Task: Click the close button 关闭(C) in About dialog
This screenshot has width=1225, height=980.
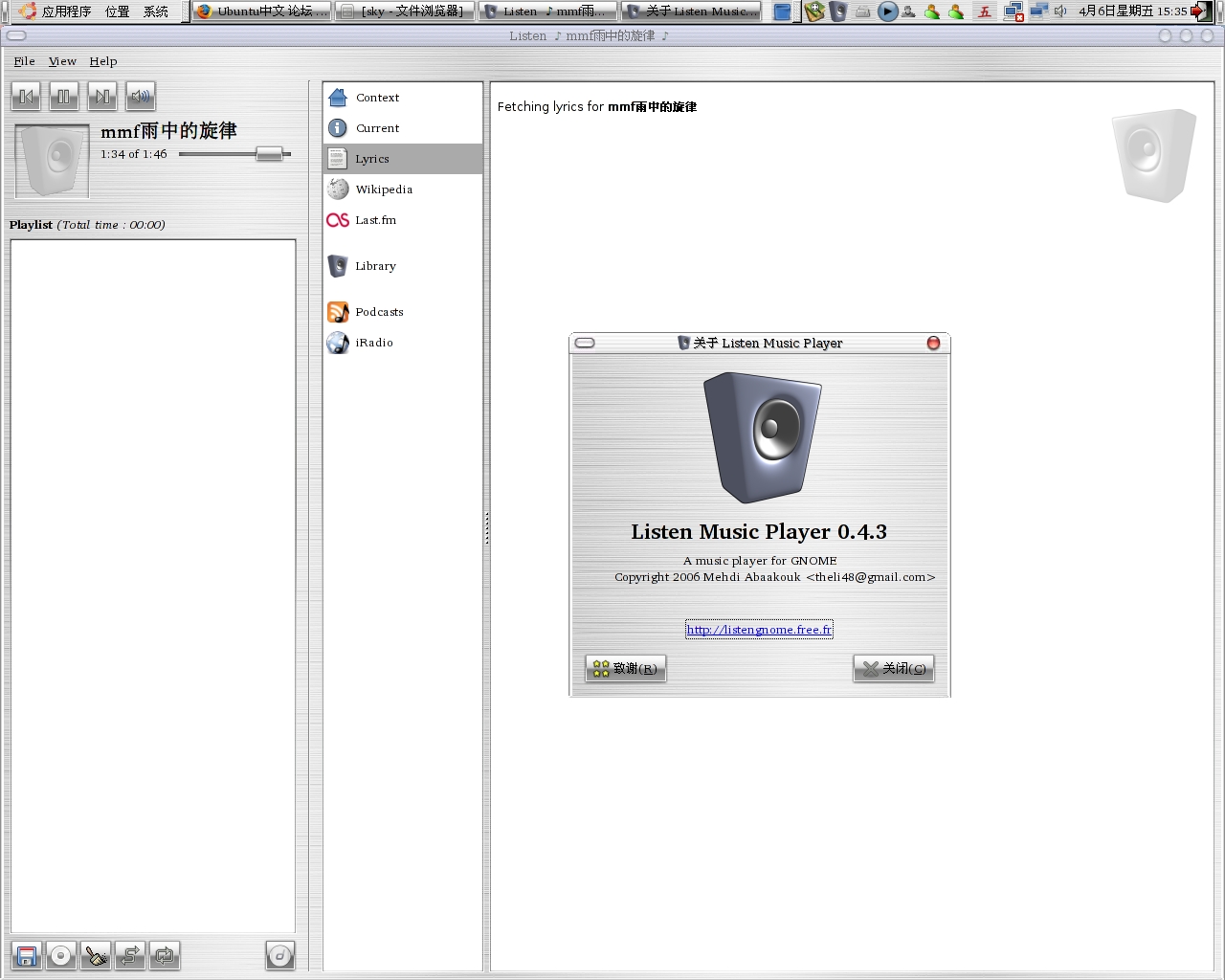Action: (x=894, y=668)
